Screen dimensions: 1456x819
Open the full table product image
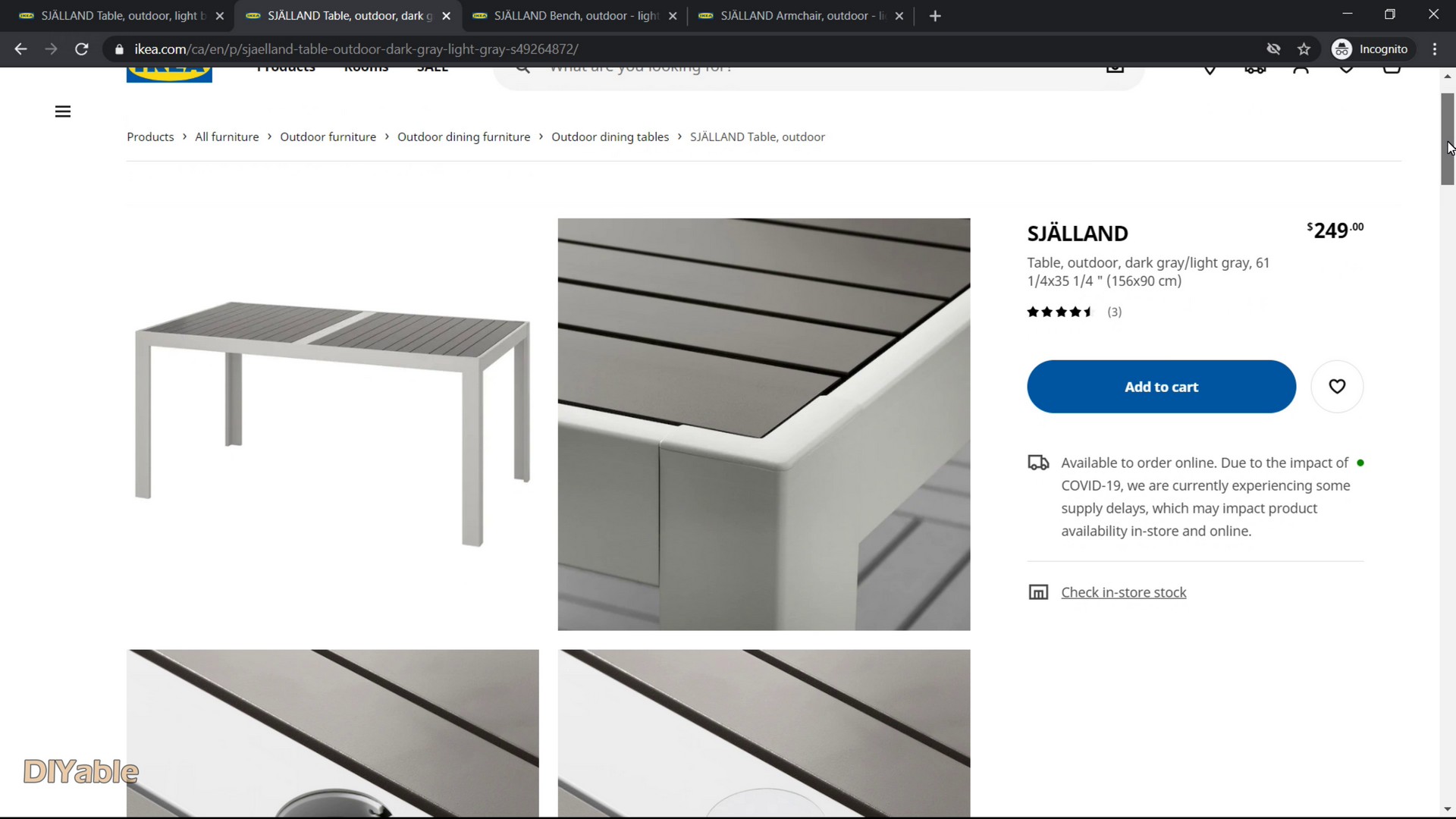(333, 424)
